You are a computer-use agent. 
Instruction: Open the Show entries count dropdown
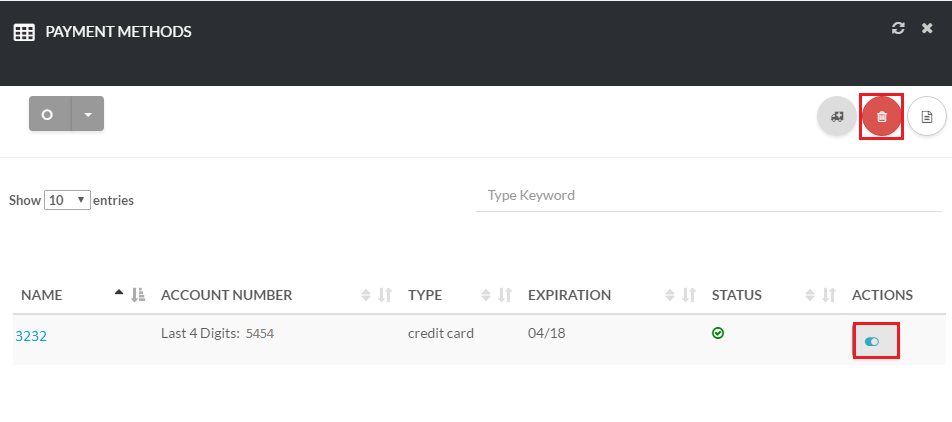tap(68, 200)
